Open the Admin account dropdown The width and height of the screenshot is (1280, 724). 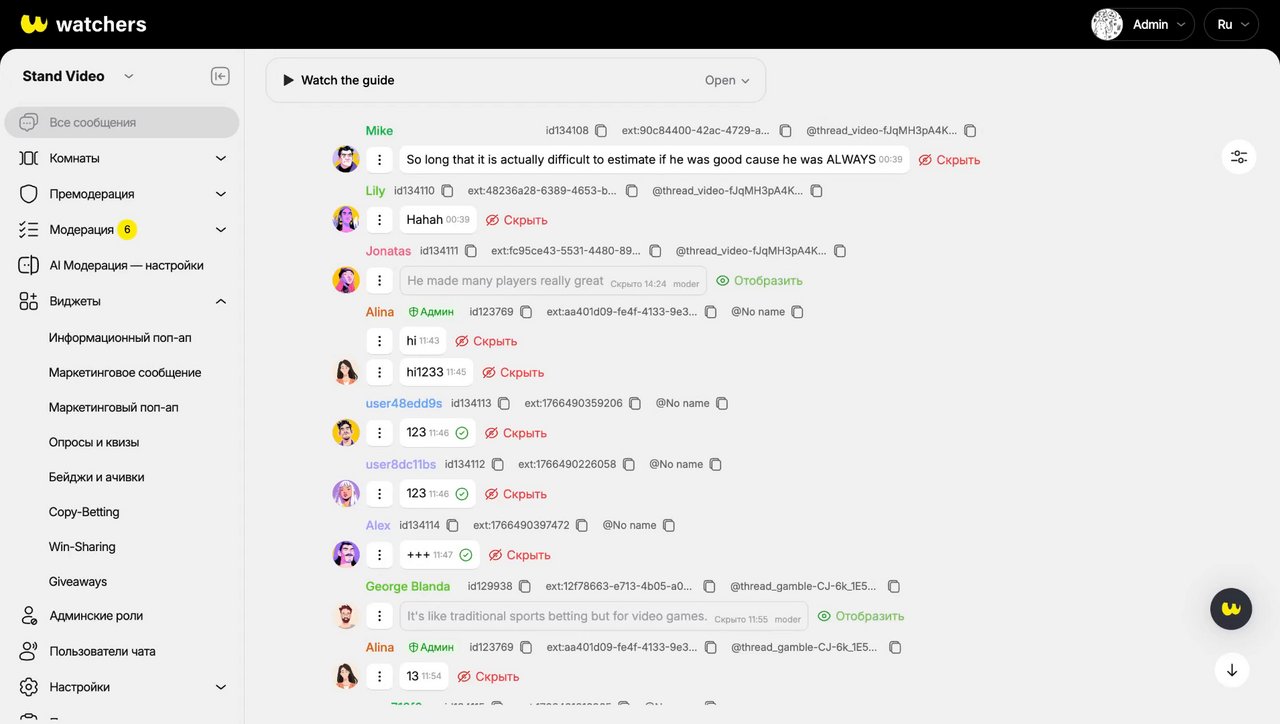click(x=1142, y=25)
